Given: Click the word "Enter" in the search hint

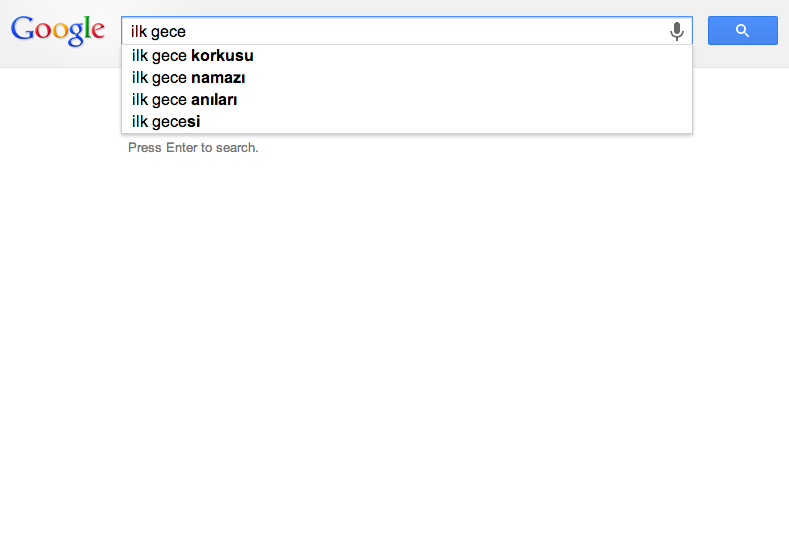Looking at the screenshot, I should (x=182, y=147).
